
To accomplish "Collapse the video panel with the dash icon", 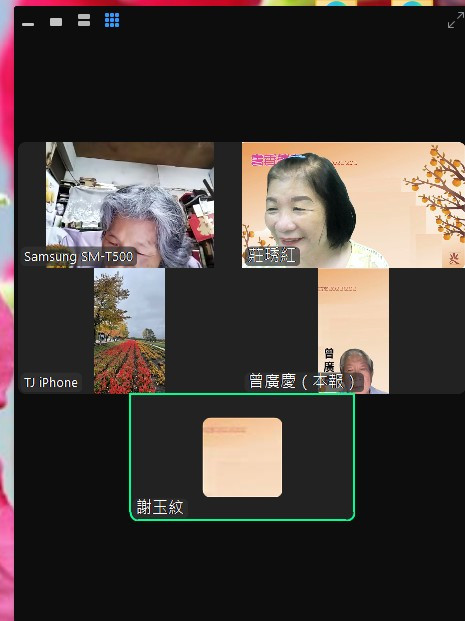I will [x=28, y=24].
